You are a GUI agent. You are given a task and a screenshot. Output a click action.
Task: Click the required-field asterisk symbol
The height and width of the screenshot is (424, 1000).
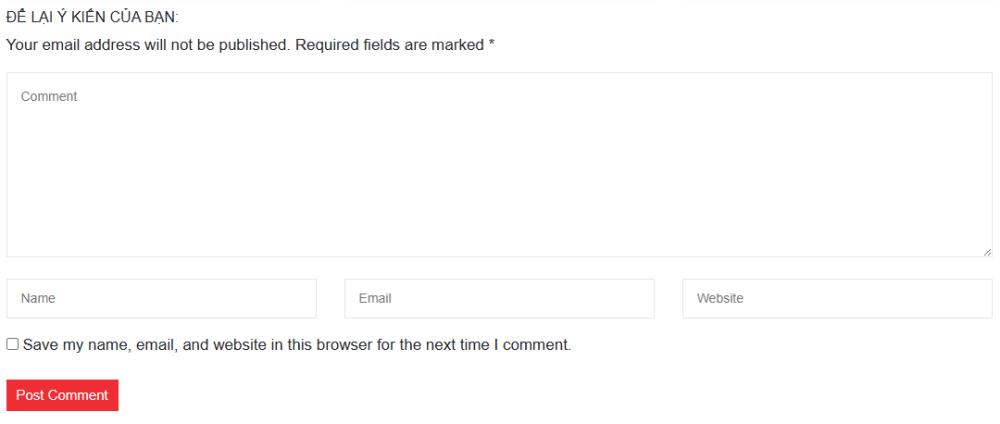(492, 45)
